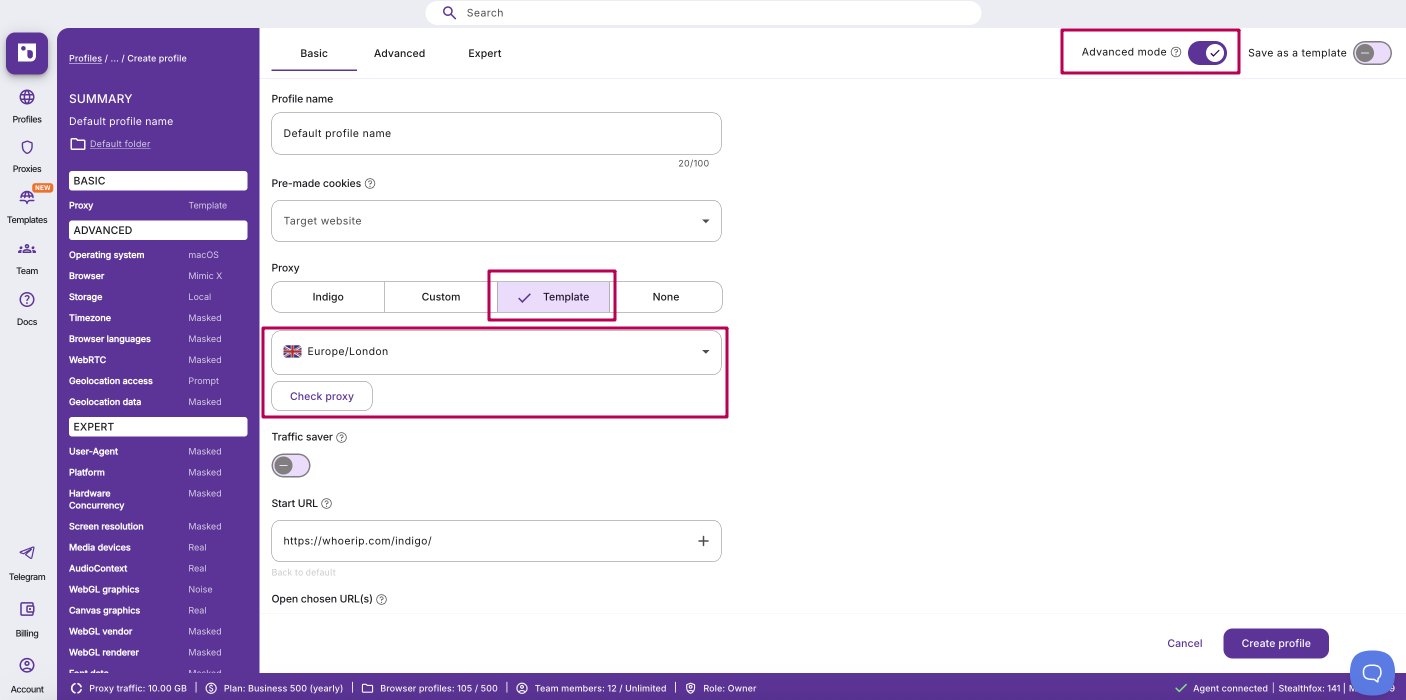Disable Advanced mode

point(1208,52)
